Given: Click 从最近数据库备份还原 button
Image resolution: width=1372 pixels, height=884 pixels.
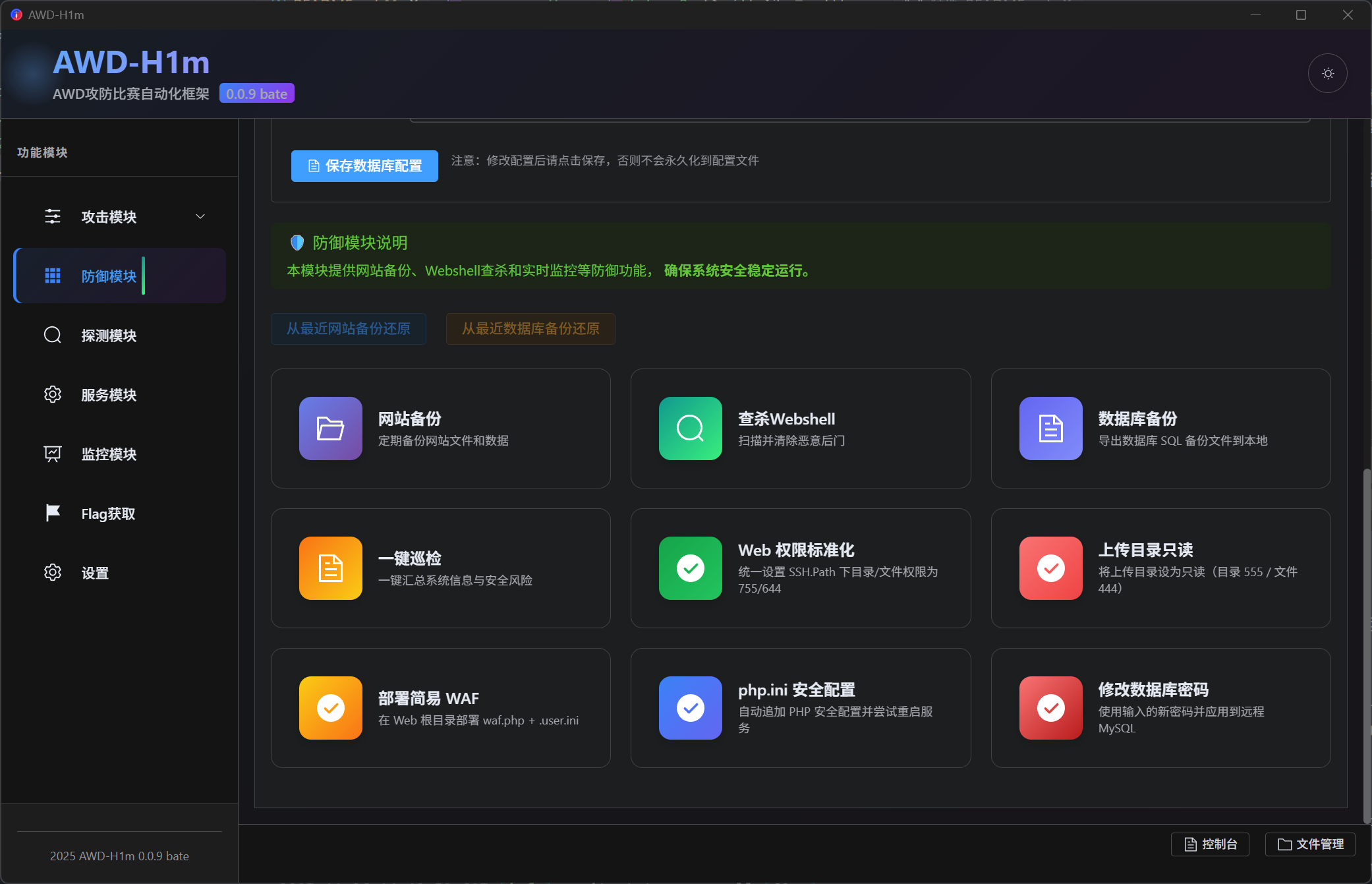Looking at the screenshot, I should (x=530, y=329).
